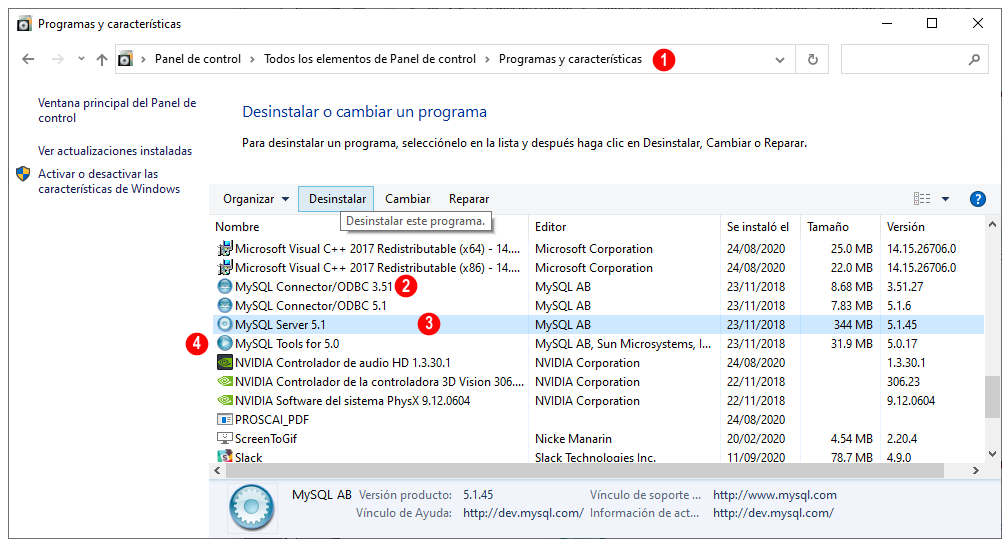Go back with the navigation arrow
This screenshot has height=547, width=1008.
tap(28, 59)
